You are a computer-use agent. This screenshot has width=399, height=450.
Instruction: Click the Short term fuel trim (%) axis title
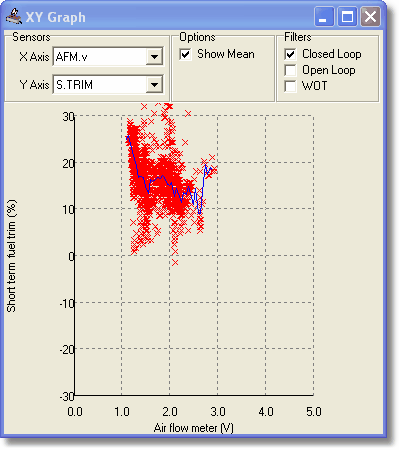pyautogui.click(x=11, y=256)
